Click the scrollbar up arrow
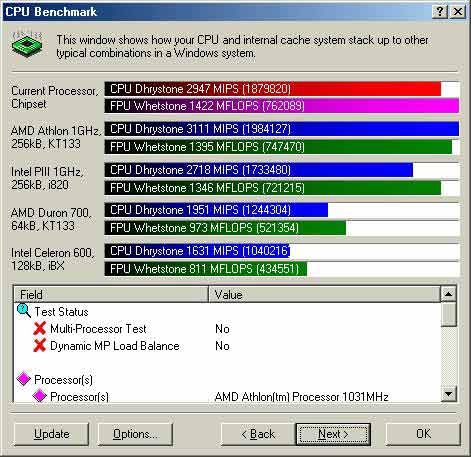 (448, 294)
